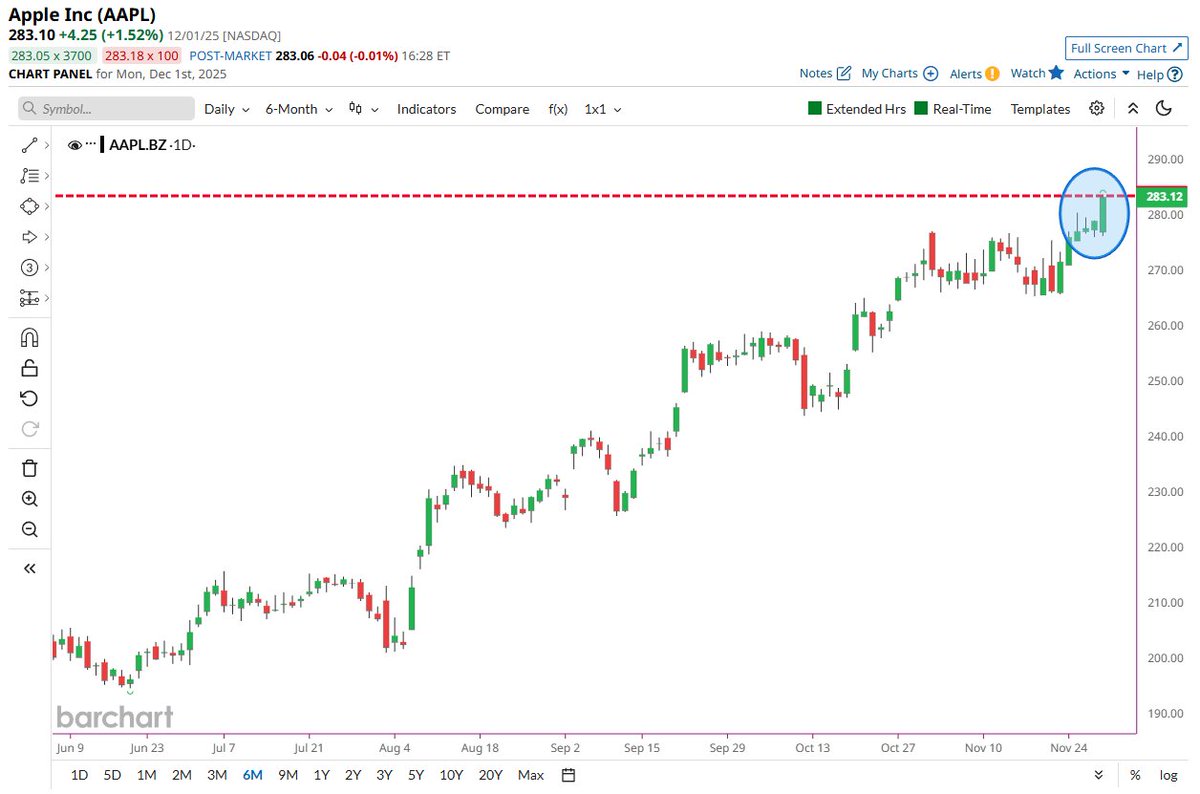Screen dimensions: 1200x794
Task: Click the Compare button
Action: point(502,109)
